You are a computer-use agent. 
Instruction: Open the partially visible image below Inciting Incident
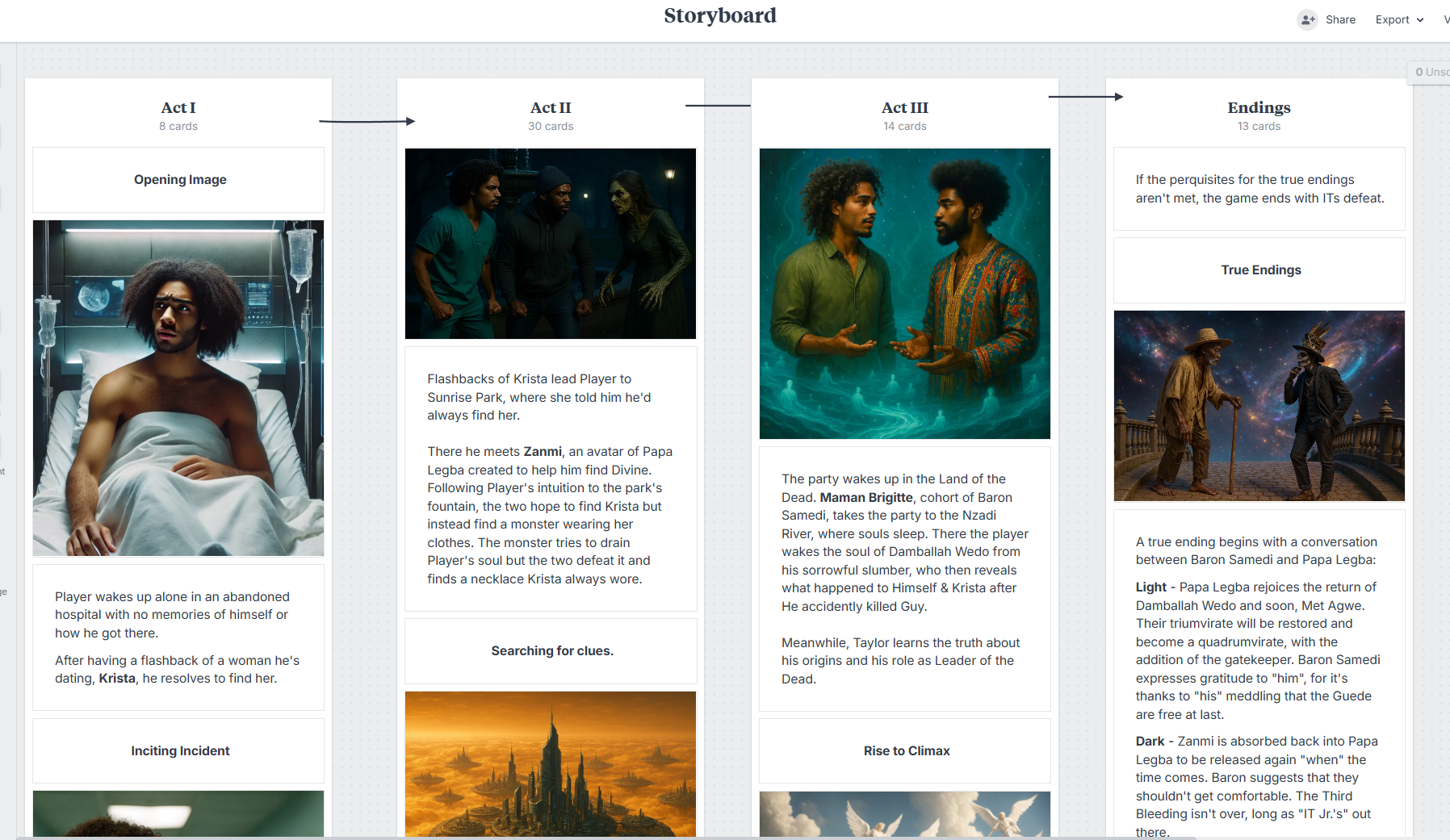[178, 814]
